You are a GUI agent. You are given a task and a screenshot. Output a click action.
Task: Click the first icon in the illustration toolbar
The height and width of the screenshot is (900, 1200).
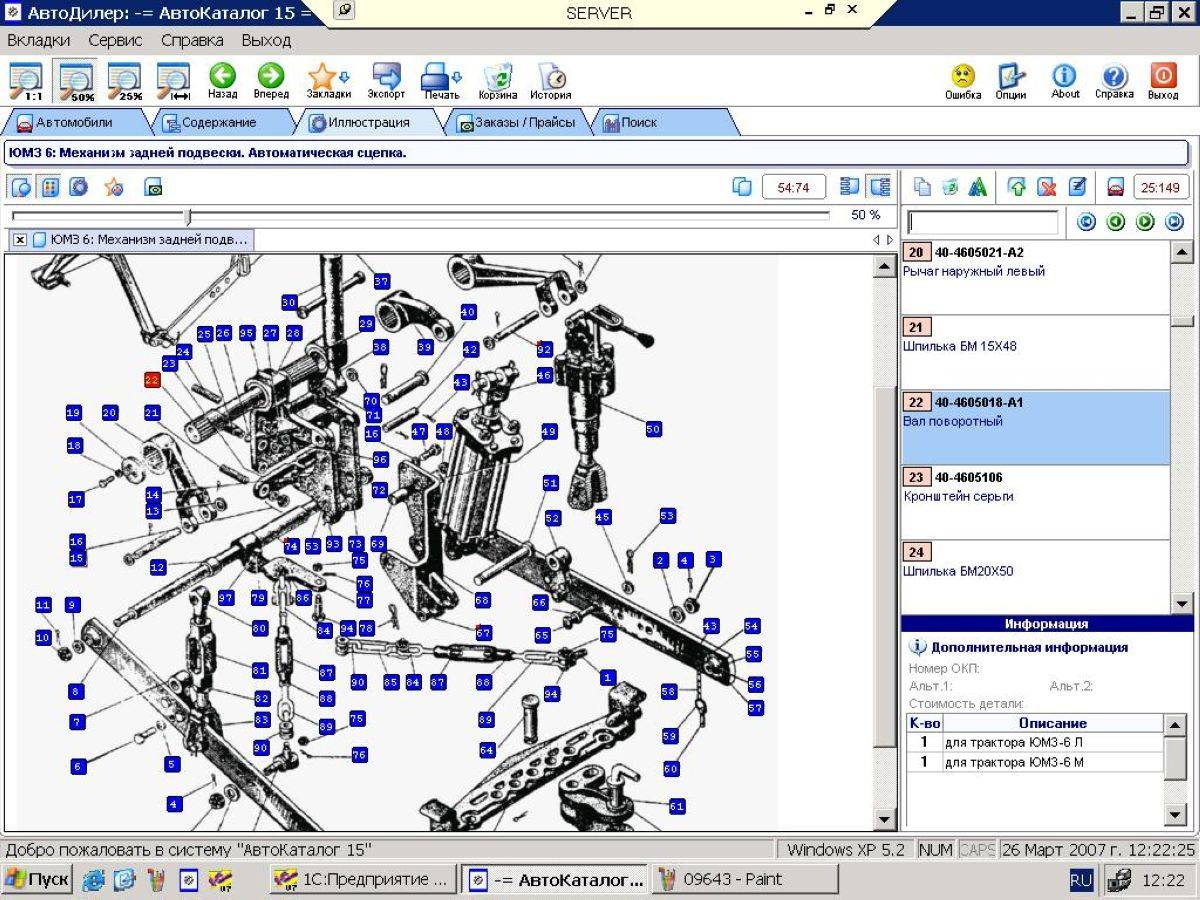21,187
